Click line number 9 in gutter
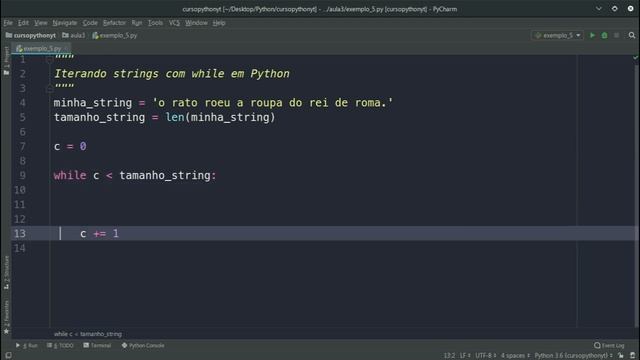This screenshot has height=360, width=640. click(22, 176)
